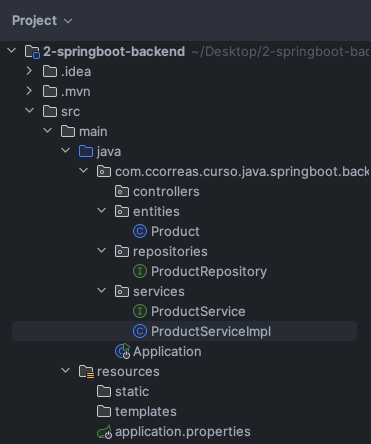Select the templates folder label
The image size is (371, 444).
(146, 412)
